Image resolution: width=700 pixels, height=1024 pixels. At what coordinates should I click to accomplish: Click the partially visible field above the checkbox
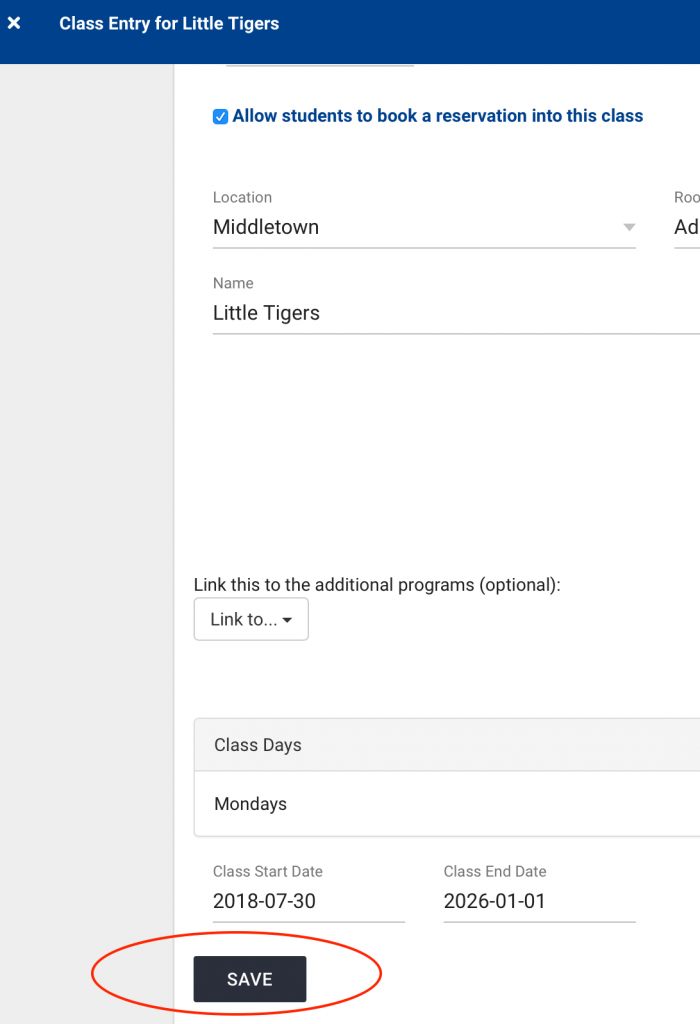pyautogui.click(x=320, y=60)
